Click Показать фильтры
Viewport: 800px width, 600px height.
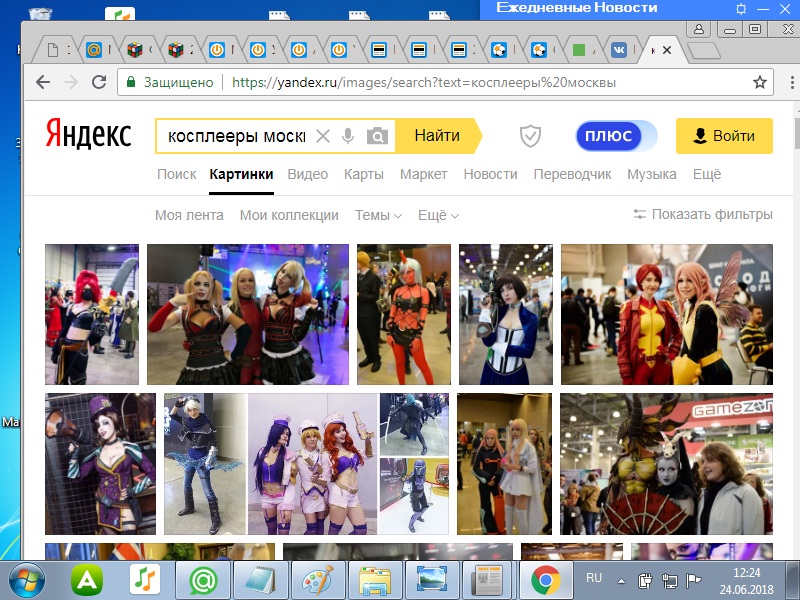(703, 214)
